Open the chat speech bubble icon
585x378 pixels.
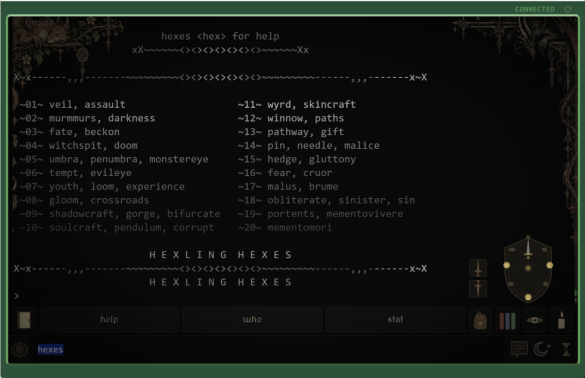click(x=519, y=349)
